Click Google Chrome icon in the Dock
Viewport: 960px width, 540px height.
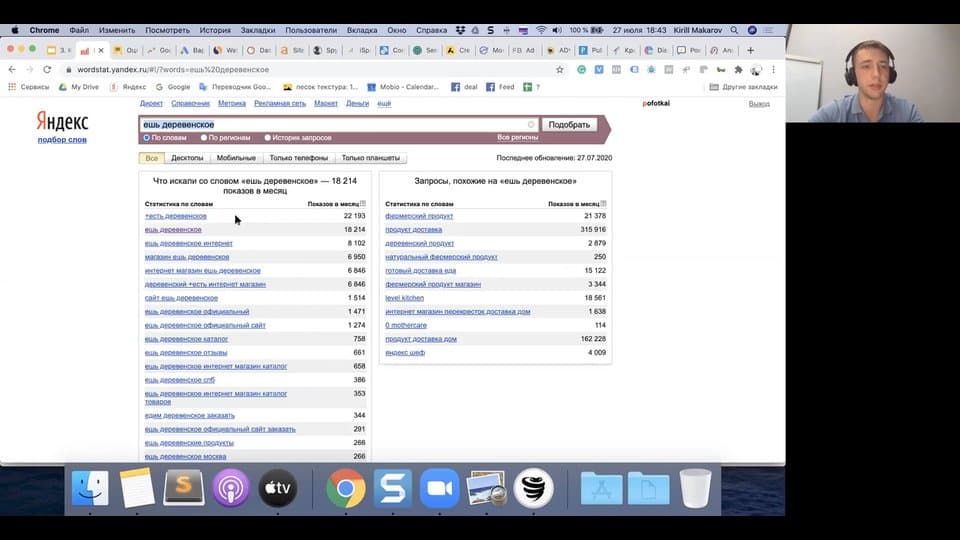[346, 488]
